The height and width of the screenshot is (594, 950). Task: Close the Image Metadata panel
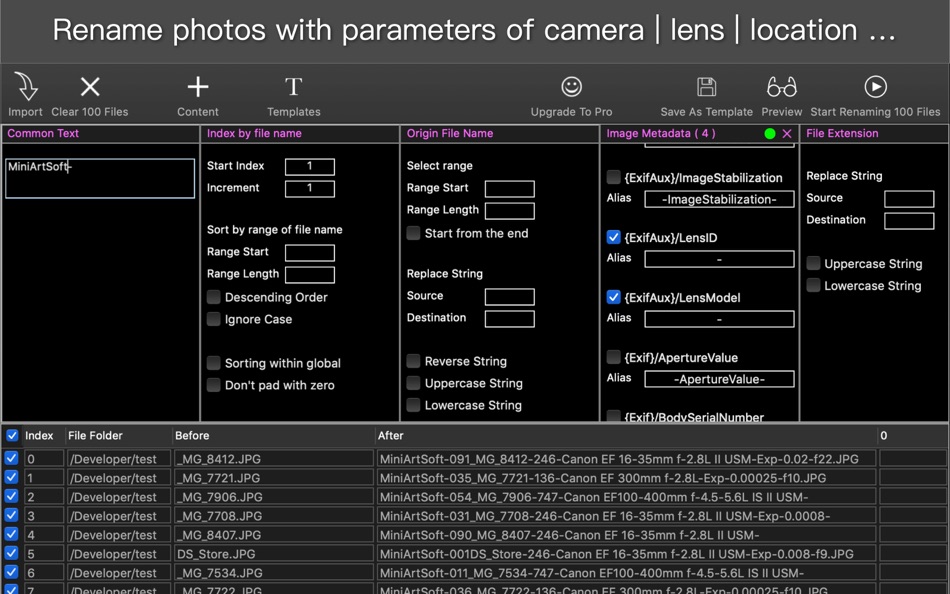(x=787, y=134)
